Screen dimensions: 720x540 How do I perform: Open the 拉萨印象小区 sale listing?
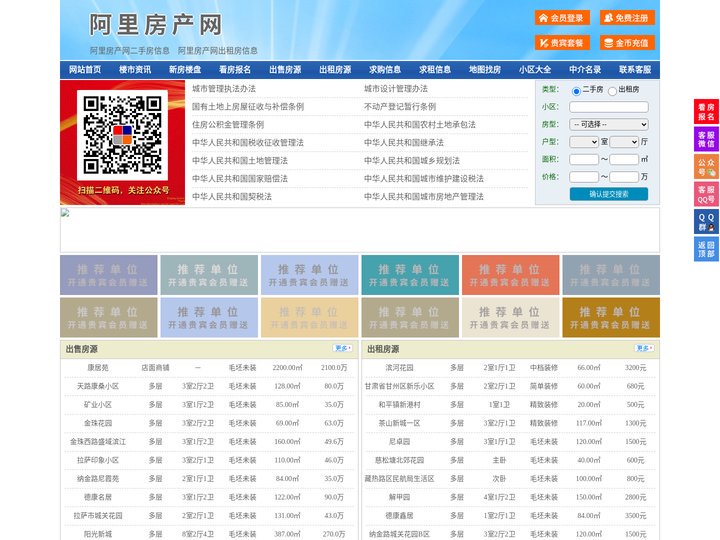click(98, 460)
